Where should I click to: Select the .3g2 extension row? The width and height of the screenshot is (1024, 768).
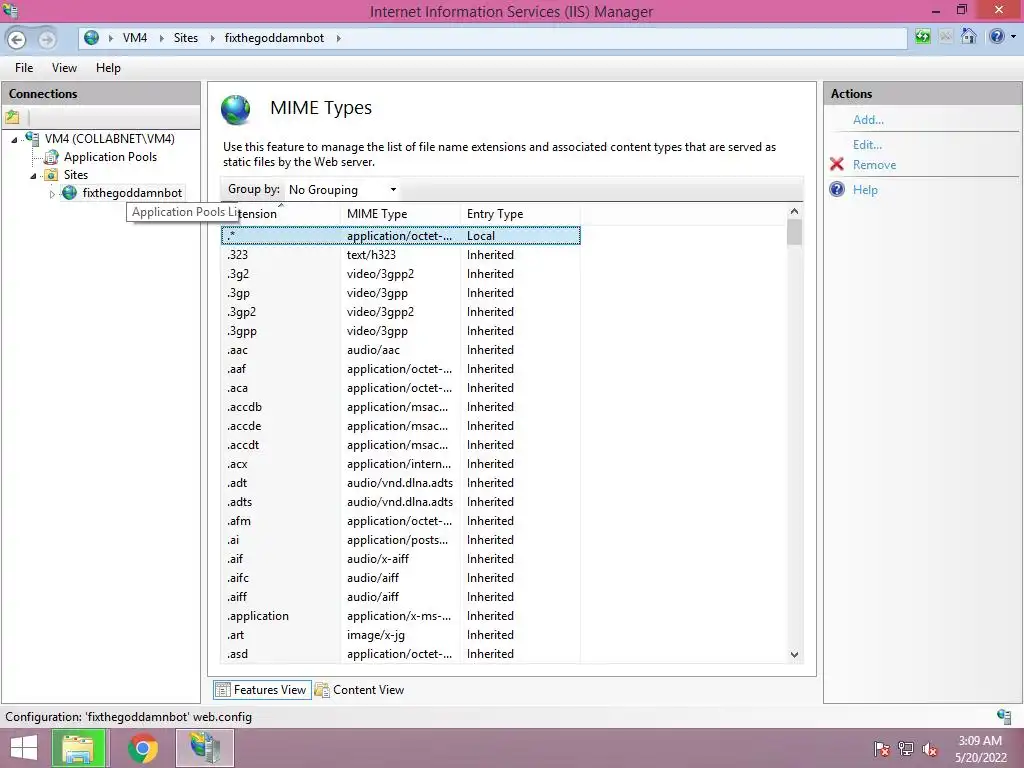tap(401, 274)
